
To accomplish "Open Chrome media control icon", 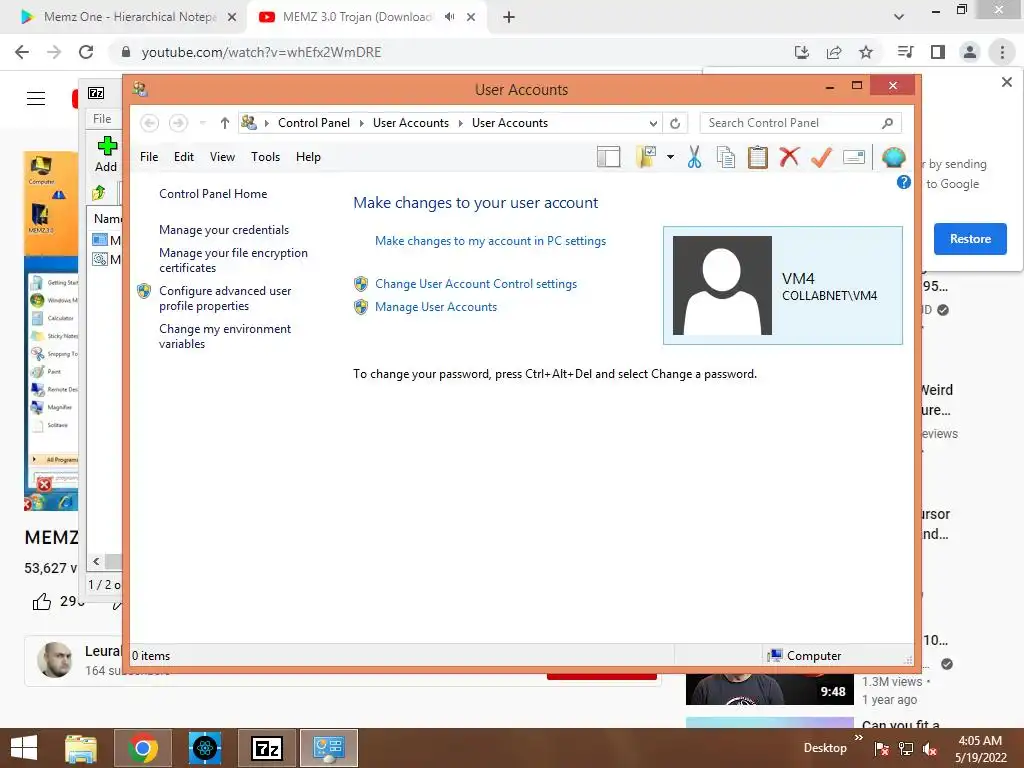I will click(905, 52).
